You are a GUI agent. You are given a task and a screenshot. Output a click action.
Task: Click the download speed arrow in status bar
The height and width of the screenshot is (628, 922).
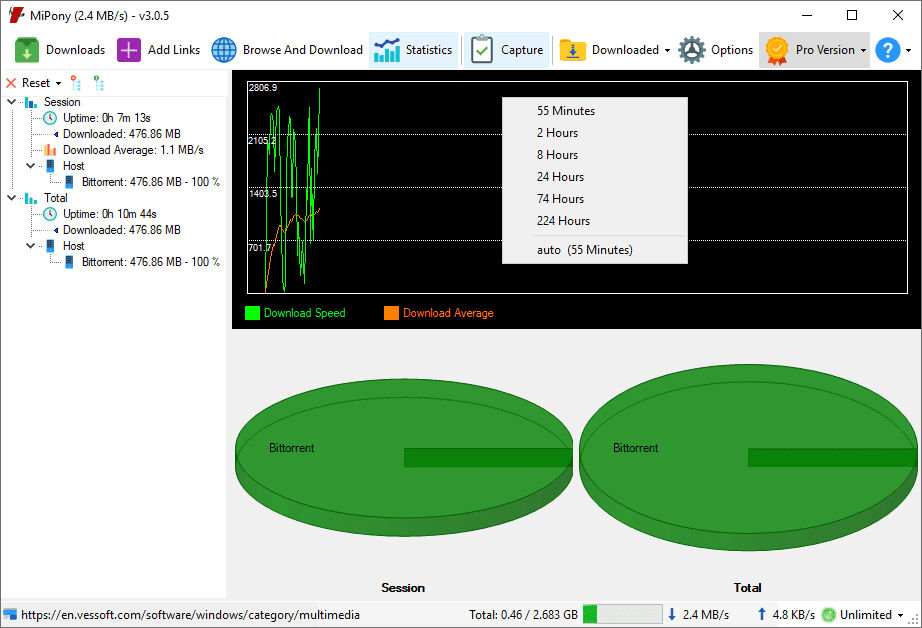click(x=672, y=614)
